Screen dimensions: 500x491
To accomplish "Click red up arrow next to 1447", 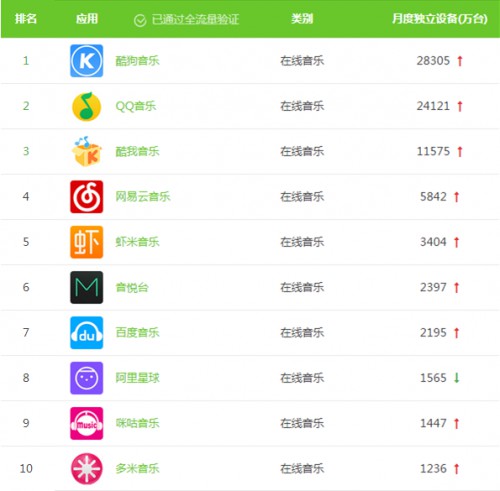I will [457, 424].
